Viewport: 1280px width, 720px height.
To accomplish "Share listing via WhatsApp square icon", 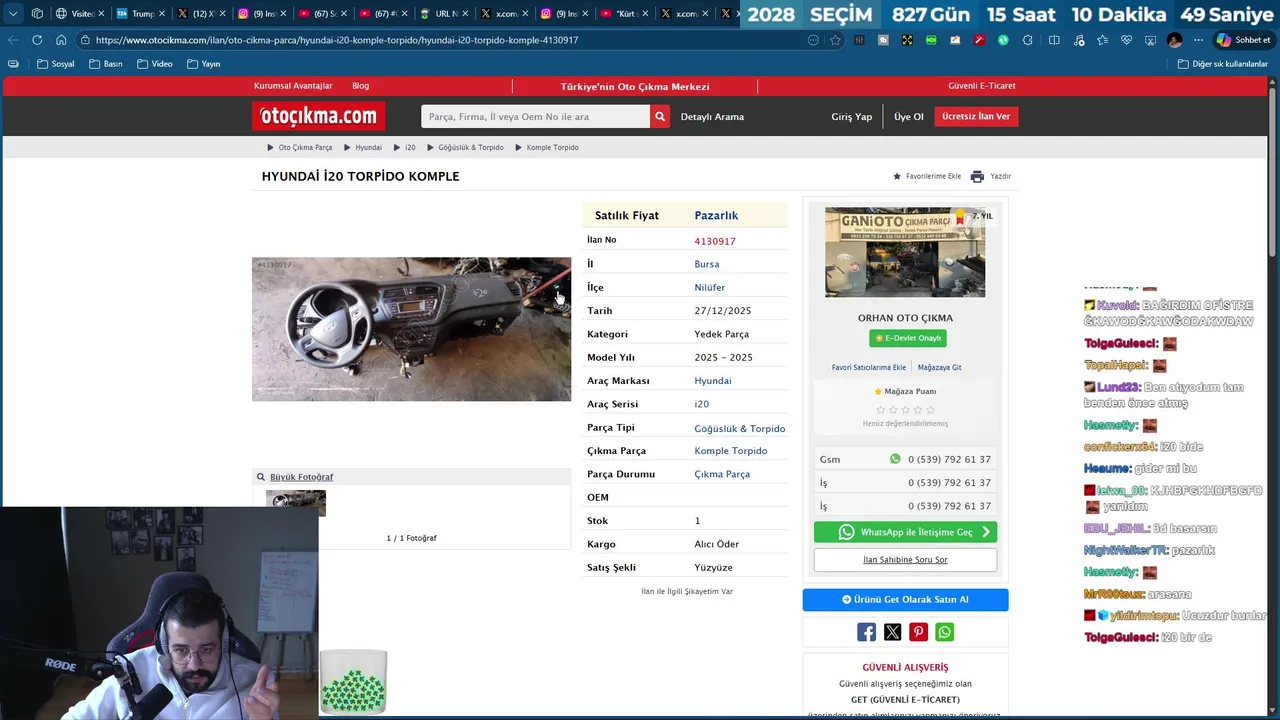I will click(x=944, y=632).
